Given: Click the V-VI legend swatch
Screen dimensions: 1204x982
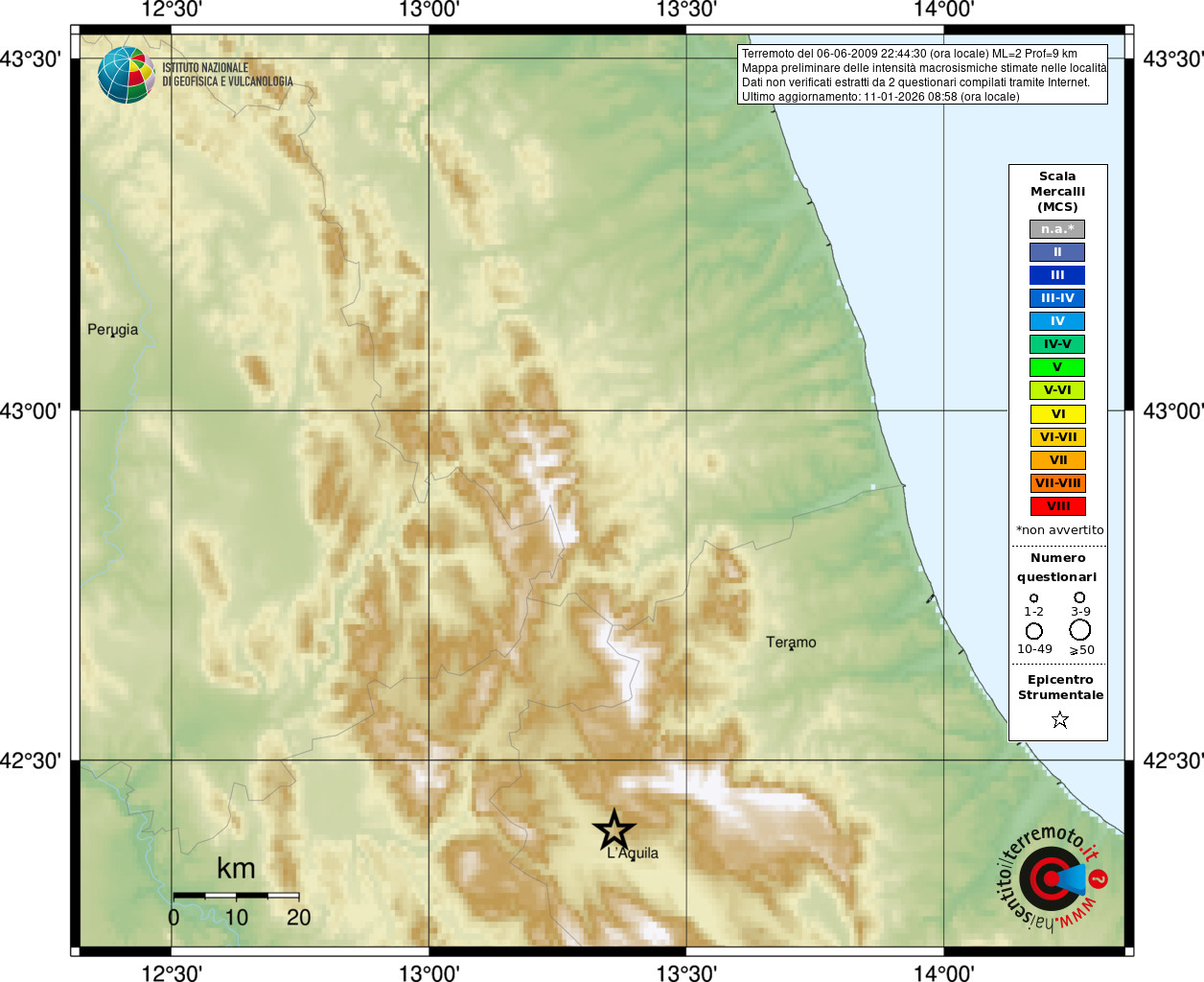Looking at the screenshot, I should [x=1057, y=390].
